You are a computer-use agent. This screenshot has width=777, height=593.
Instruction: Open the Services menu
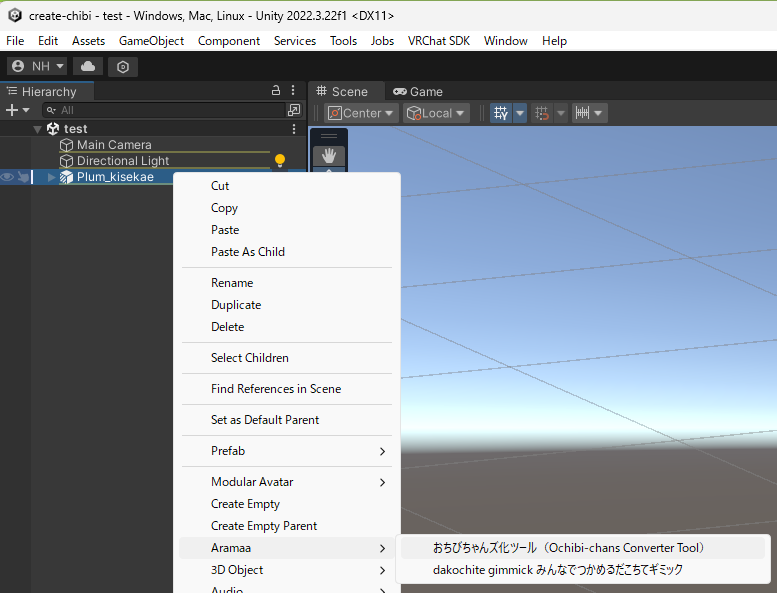[295, 41]
